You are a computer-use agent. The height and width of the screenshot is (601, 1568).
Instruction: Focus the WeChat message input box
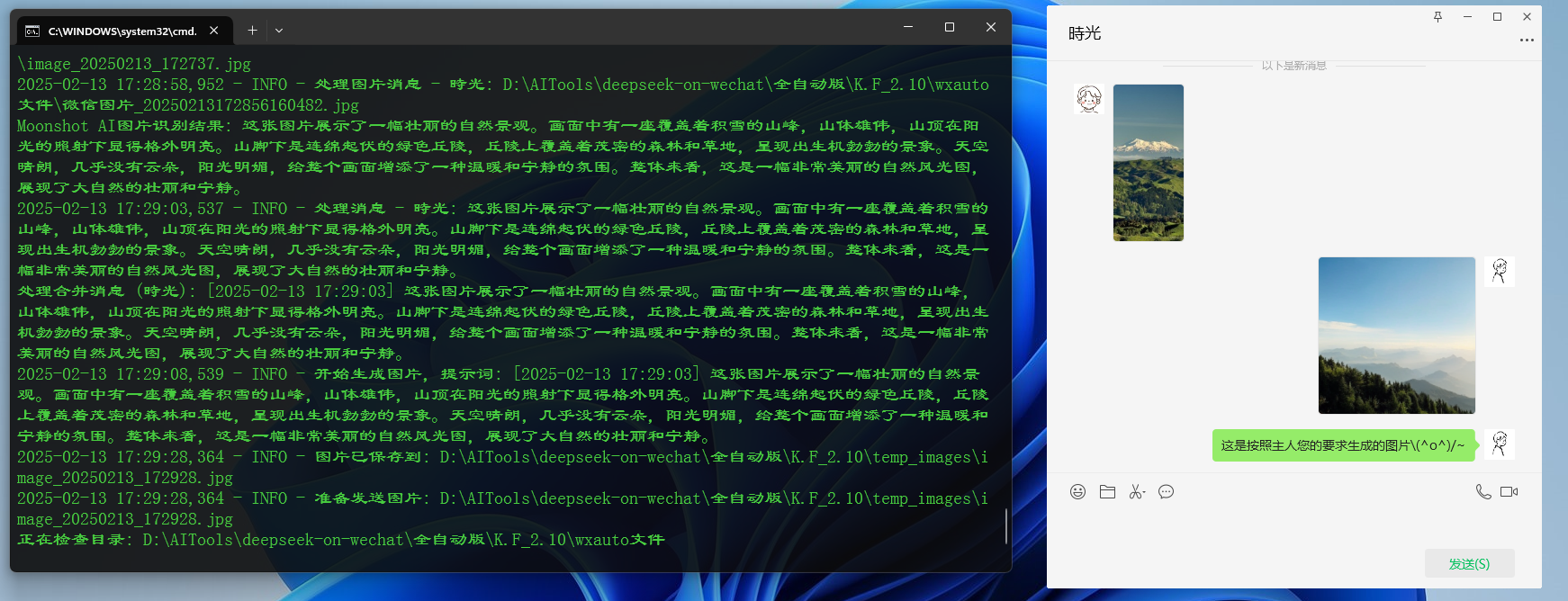pos(1293,526)
